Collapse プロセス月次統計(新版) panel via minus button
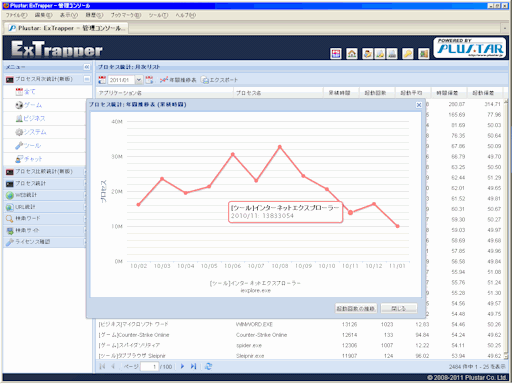 point(87,79)
